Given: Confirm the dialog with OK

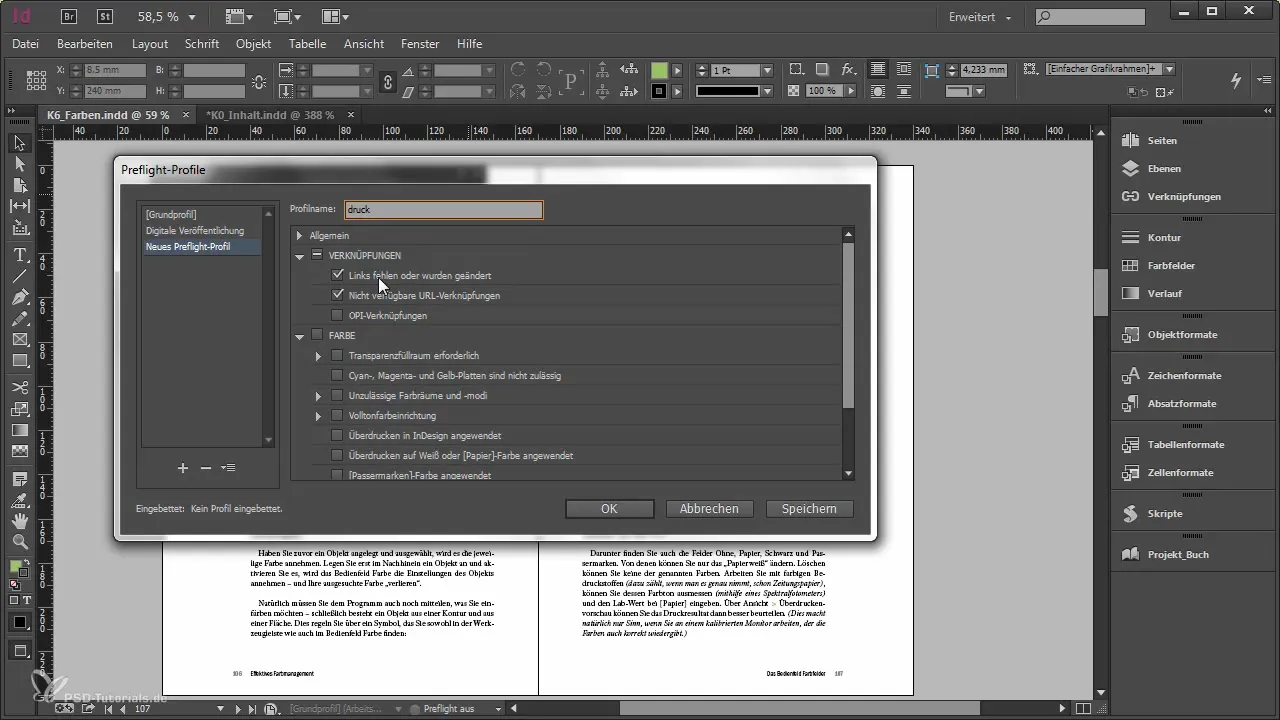Looking at the screenshot, I should click(x=609, y=509).
